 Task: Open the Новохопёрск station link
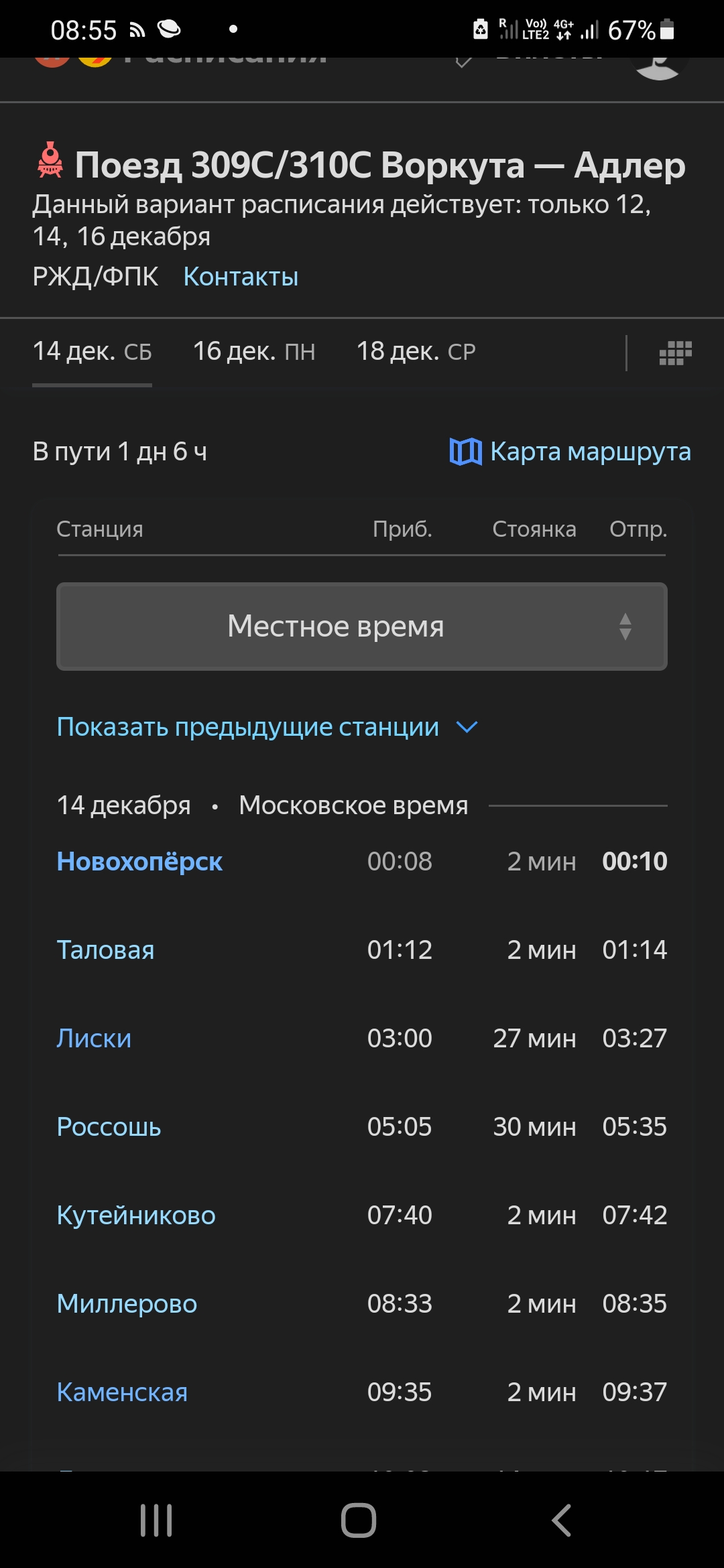pyautogui.click(x=139, y=862)
